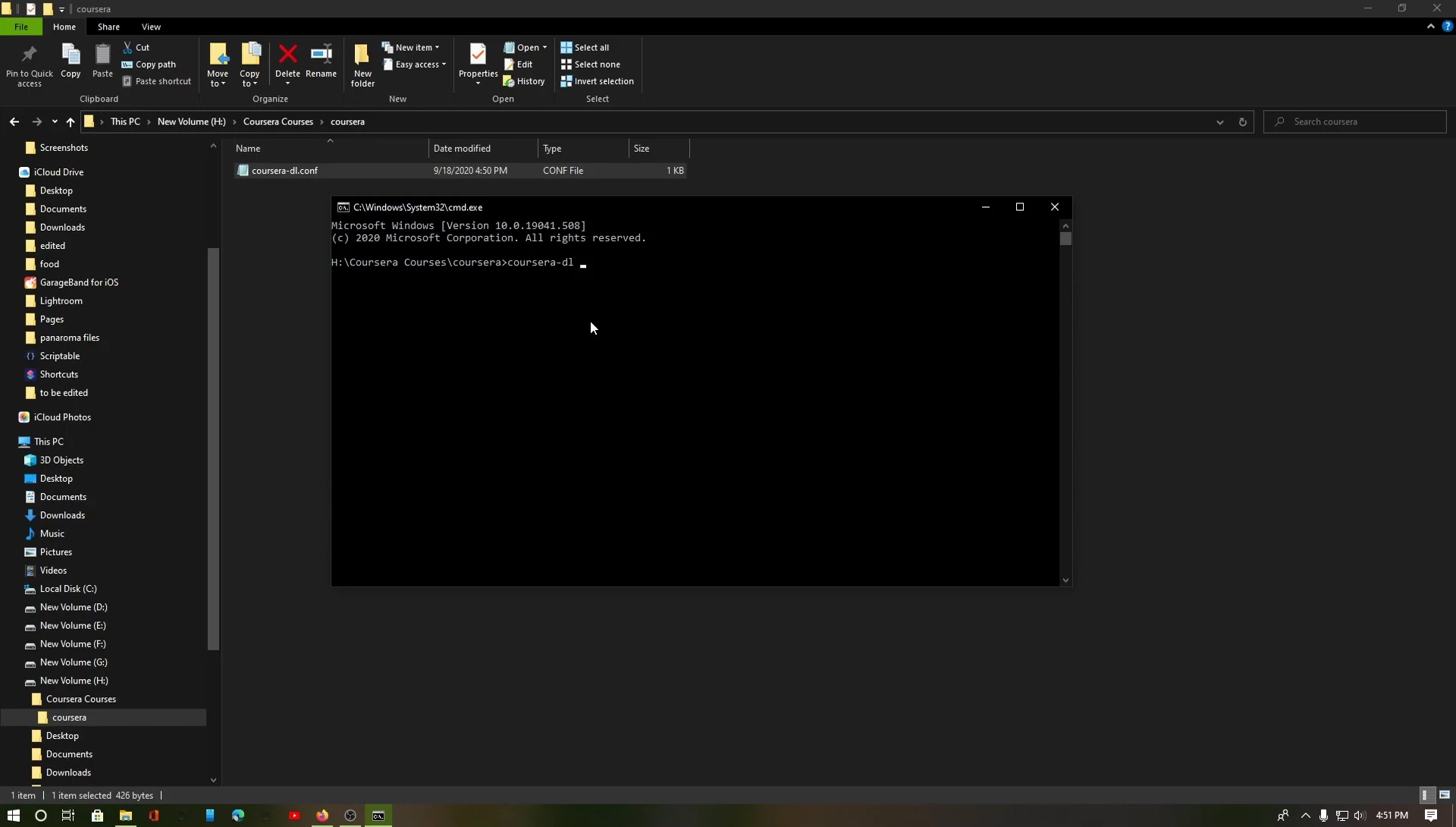Viewport: 1456px width, 827px height.
Task: Open Microsoft Store from taskbar
Action: [x=97, y=816]
